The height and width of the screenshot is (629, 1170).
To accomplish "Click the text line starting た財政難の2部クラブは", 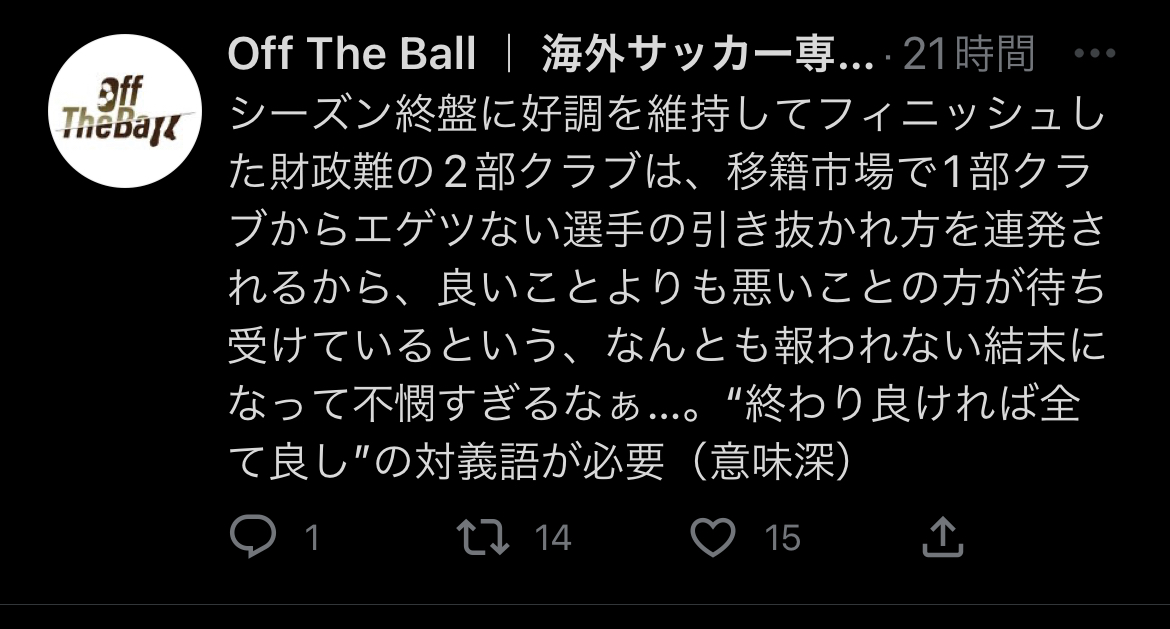I will click(x=660, y=172).
